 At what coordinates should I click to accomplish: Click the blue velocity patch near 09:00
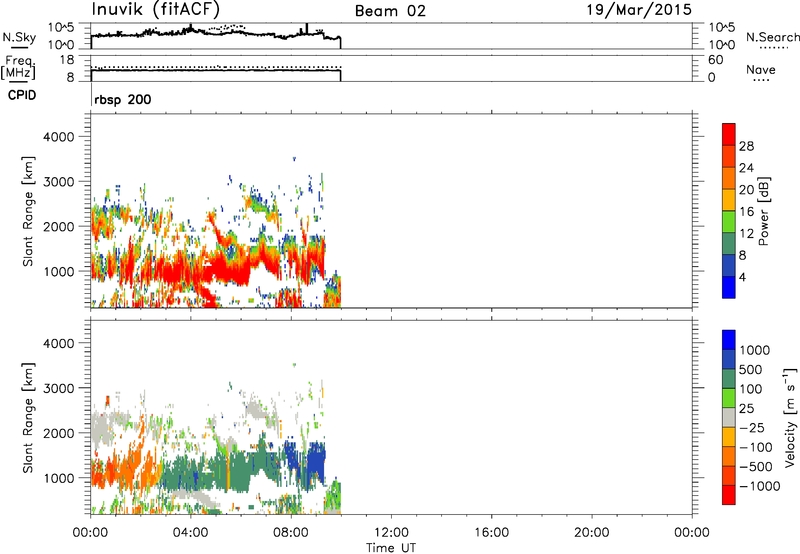(317, 462)
